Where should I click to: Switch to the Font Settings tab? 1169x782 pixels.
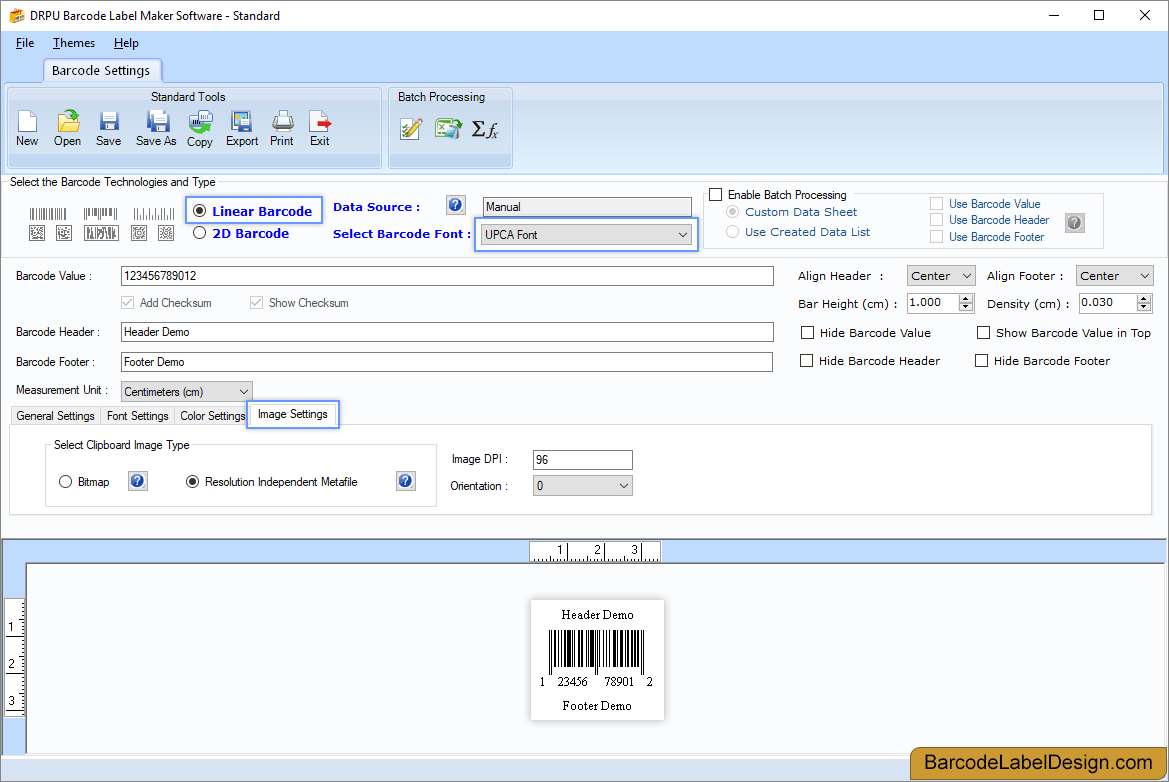pos(137,415)
